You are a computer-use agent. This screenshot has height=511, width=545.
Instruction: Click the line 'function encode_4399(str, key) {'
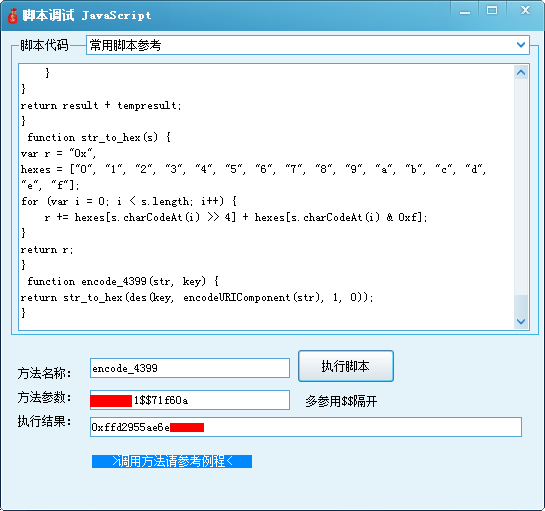123,281
